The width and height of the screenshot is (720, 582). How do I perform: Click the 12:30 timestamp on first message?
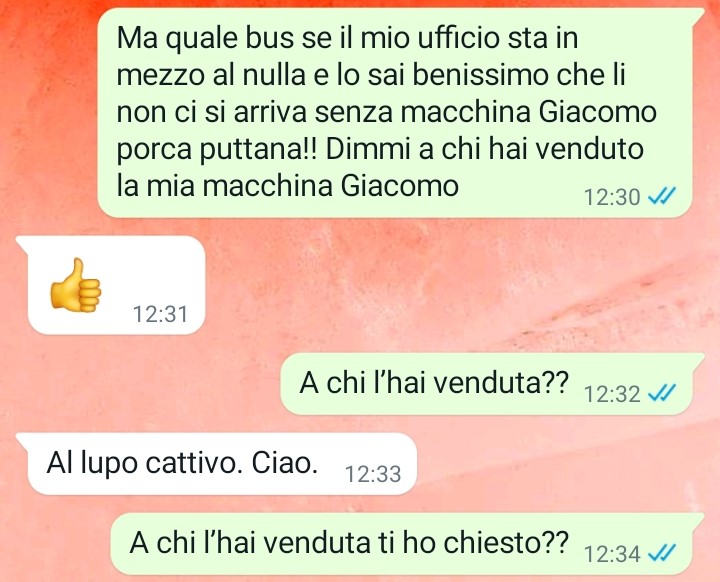(612, 198)
